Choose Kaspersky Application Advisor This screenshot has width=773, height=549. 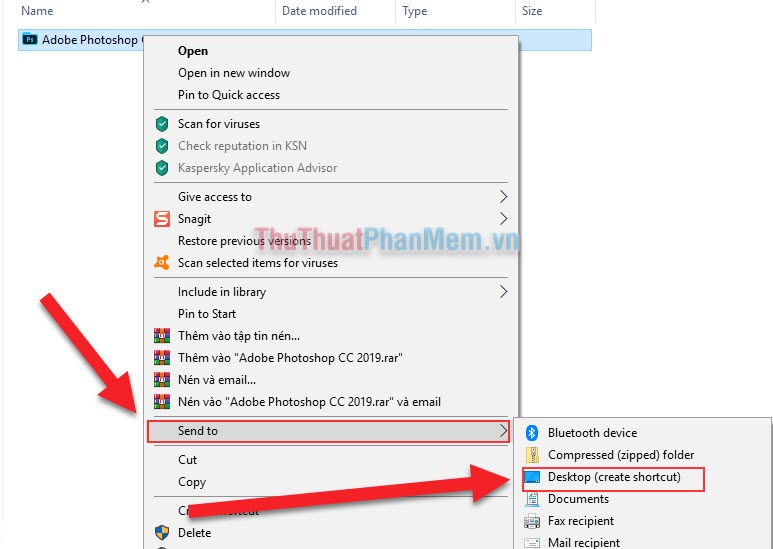coord(257,168)
